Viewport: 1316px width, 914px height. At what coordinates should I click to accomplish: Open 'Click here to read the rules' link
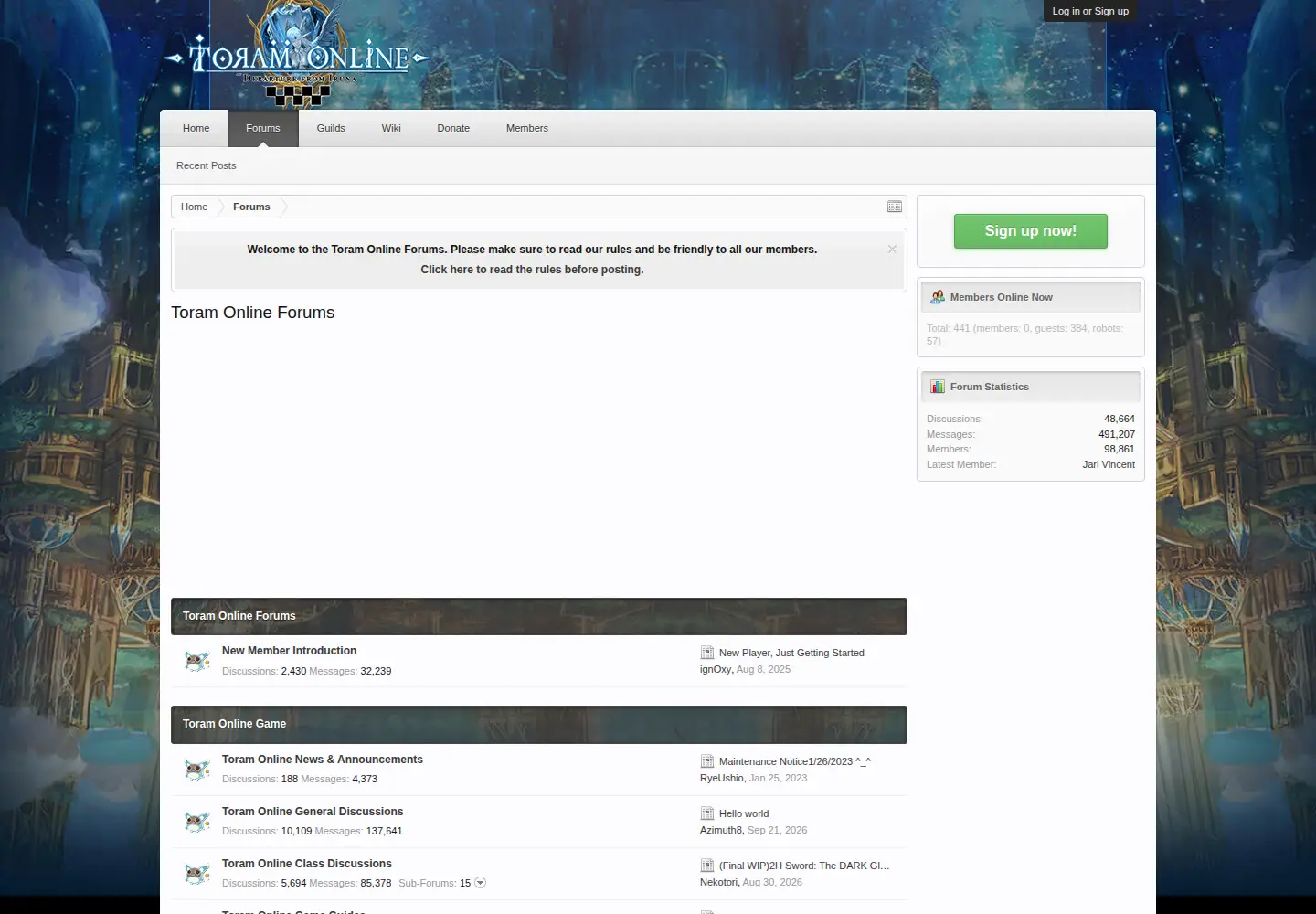pyautogui.click(x=532, y=270)
